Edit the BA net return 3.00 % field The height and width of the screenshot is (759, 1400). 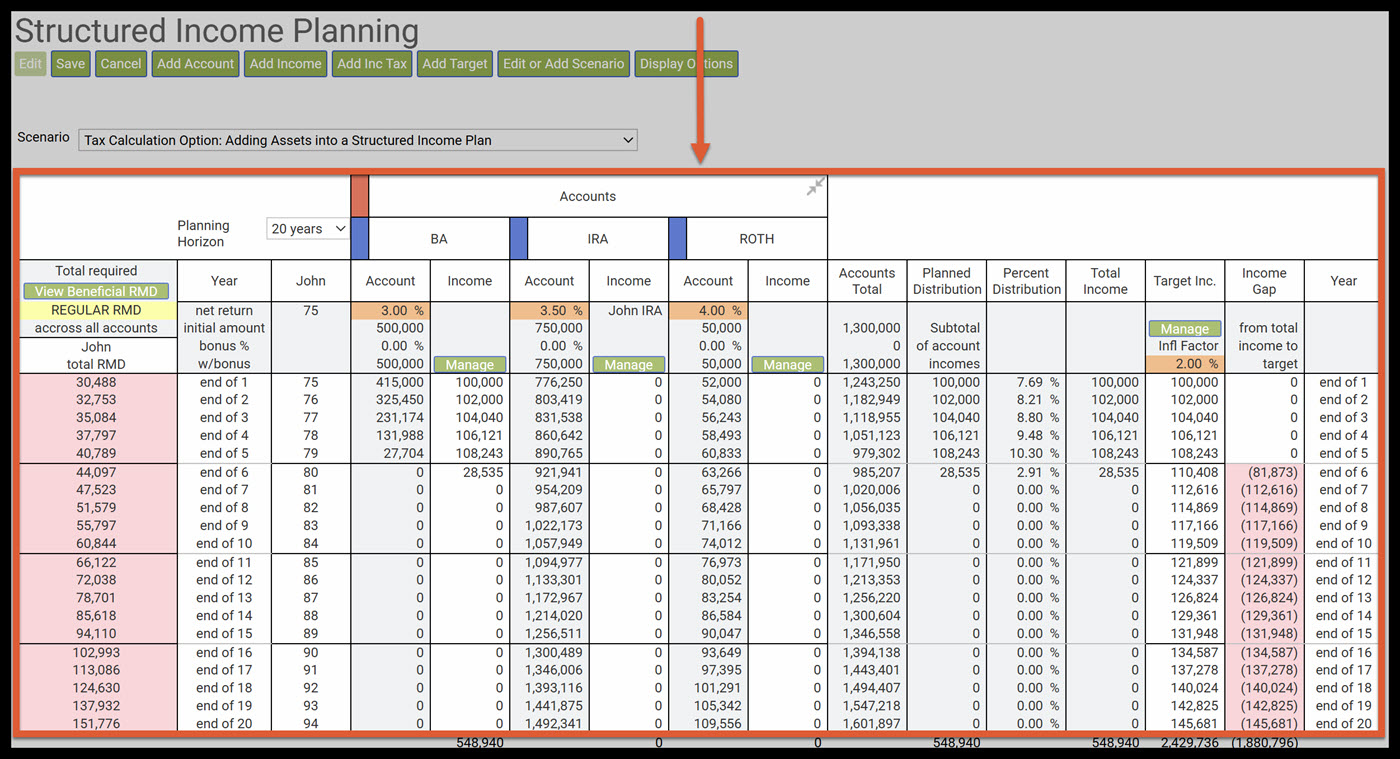[x=390, y=311]
